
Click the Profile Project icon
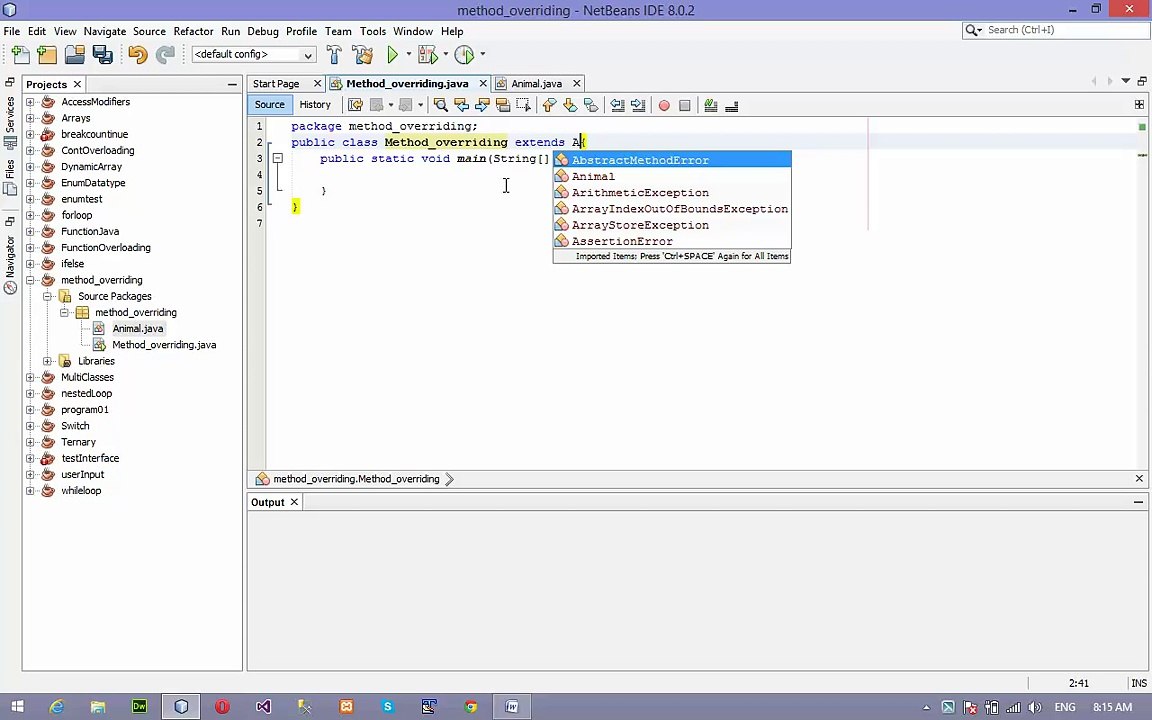pyautogui.click(x=464, y=54)
